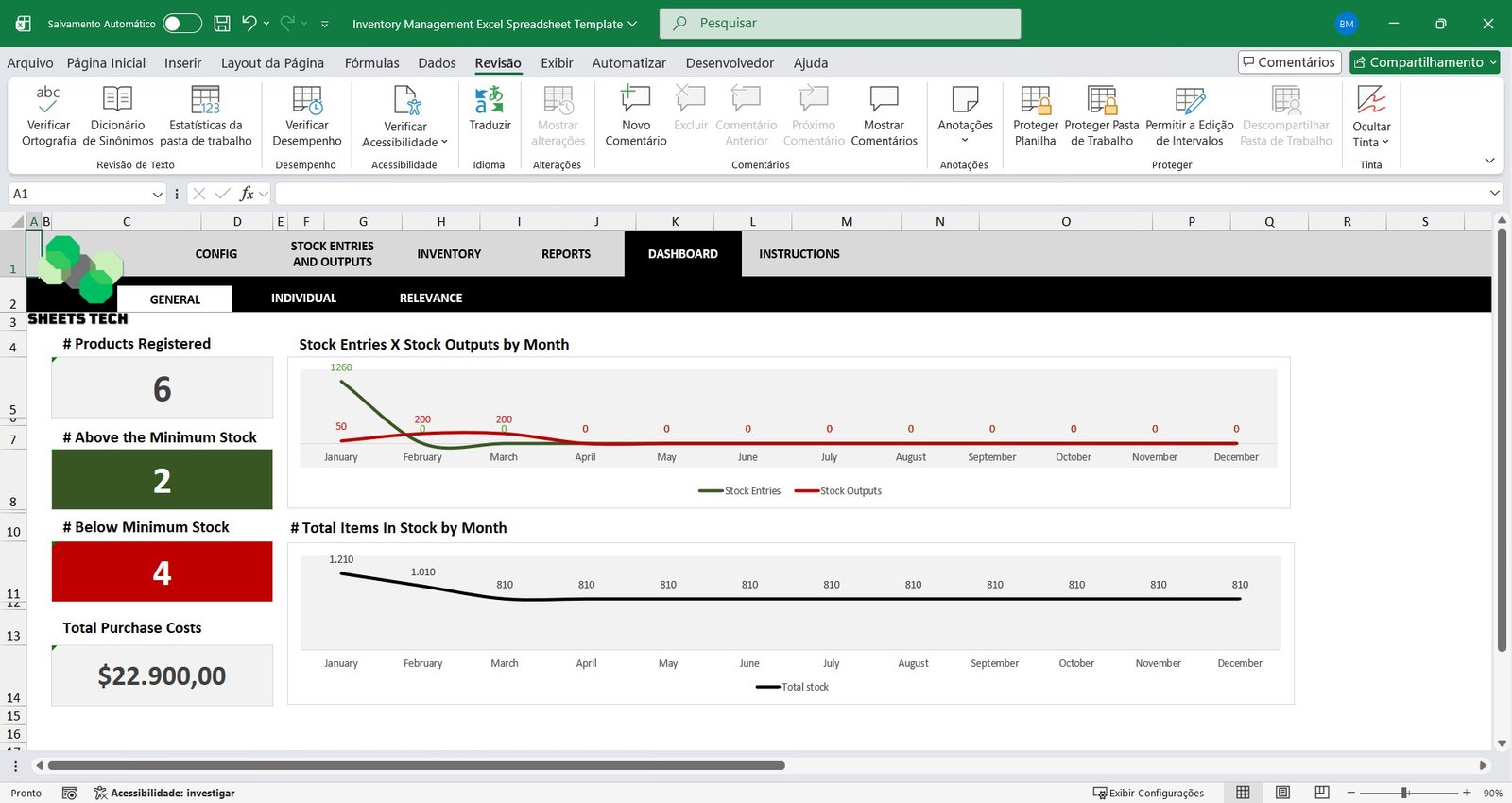1512x803 pixels.
Task: Open the Dicionário de Sinônimos thesaurus
Action: coord(117,100)
